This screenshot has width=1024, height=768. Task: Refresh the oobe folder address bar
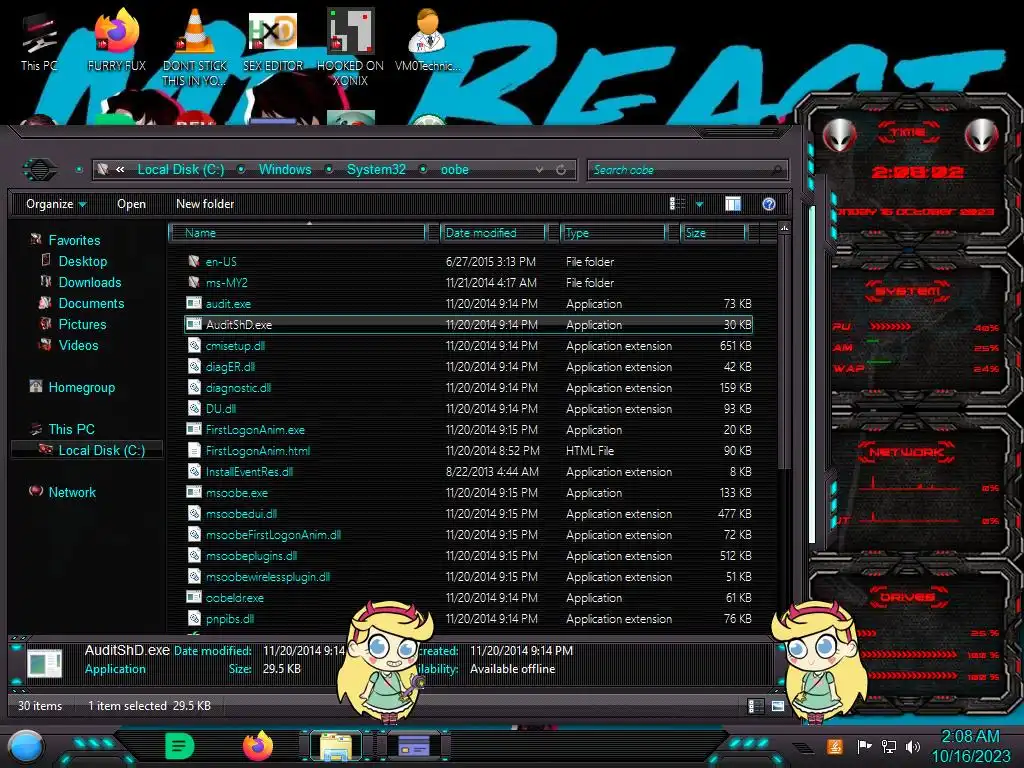[x=561, y=170]
